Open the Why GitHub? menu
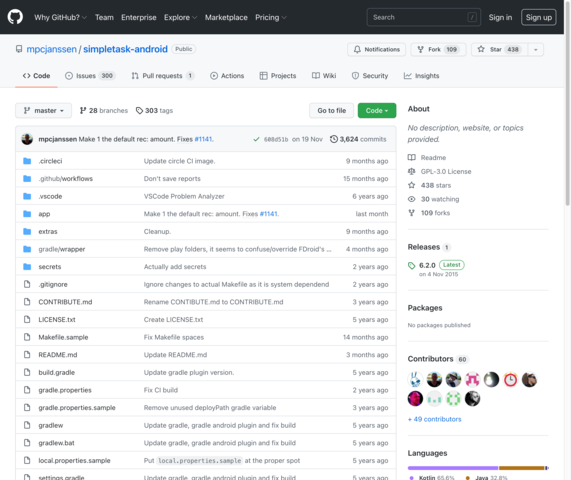The image size is (571, 480). [60, 17]
